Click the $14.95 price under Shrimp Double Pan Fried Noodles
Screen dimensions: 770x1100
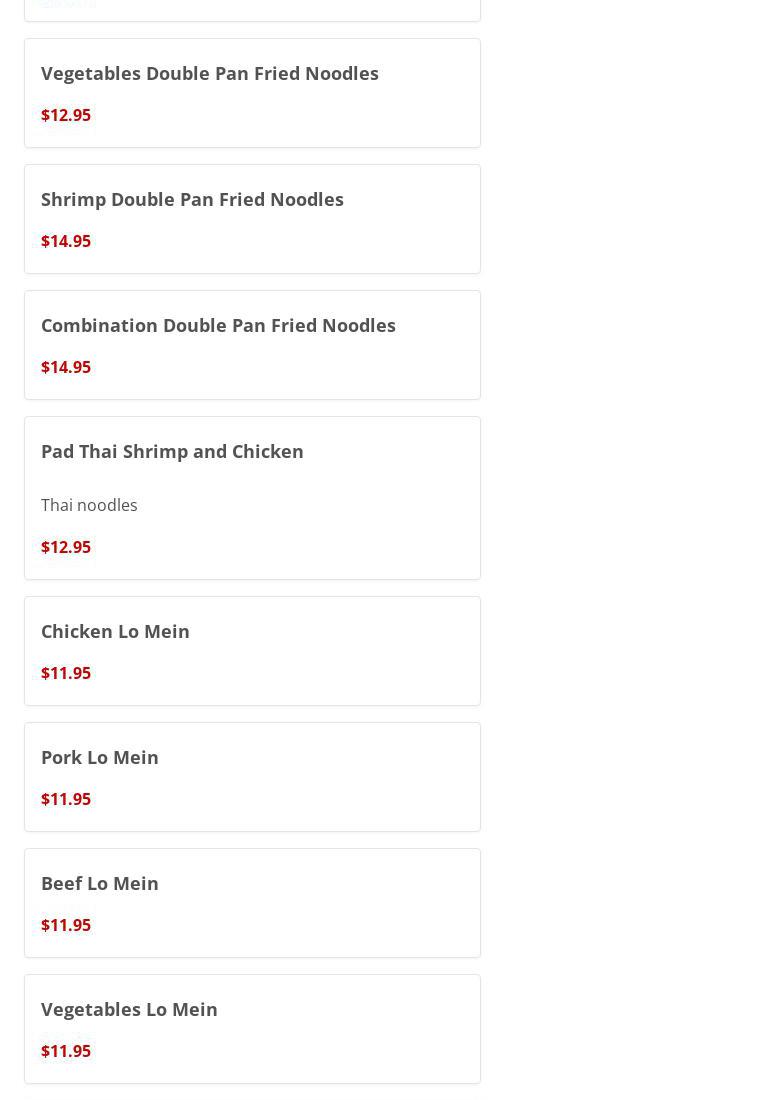point(66,241)
